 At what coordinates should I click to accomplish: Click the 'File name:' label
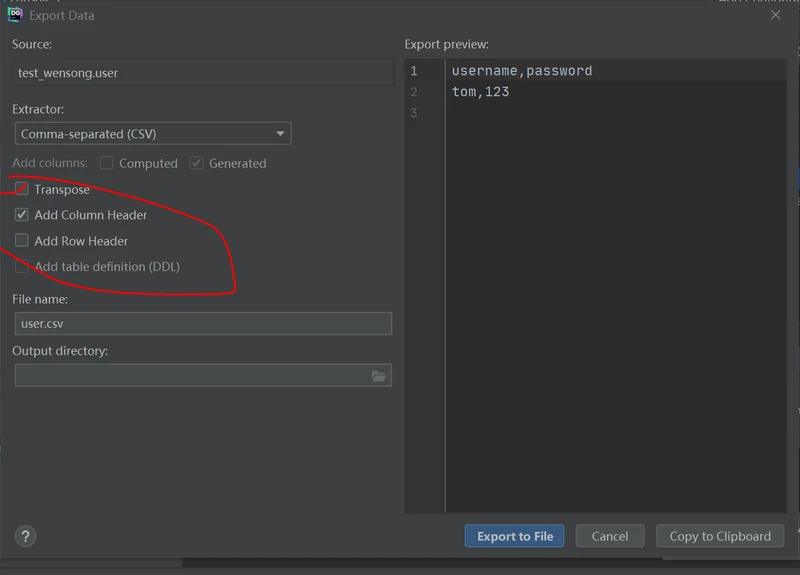pyautogui.click(x=40, y=299)
